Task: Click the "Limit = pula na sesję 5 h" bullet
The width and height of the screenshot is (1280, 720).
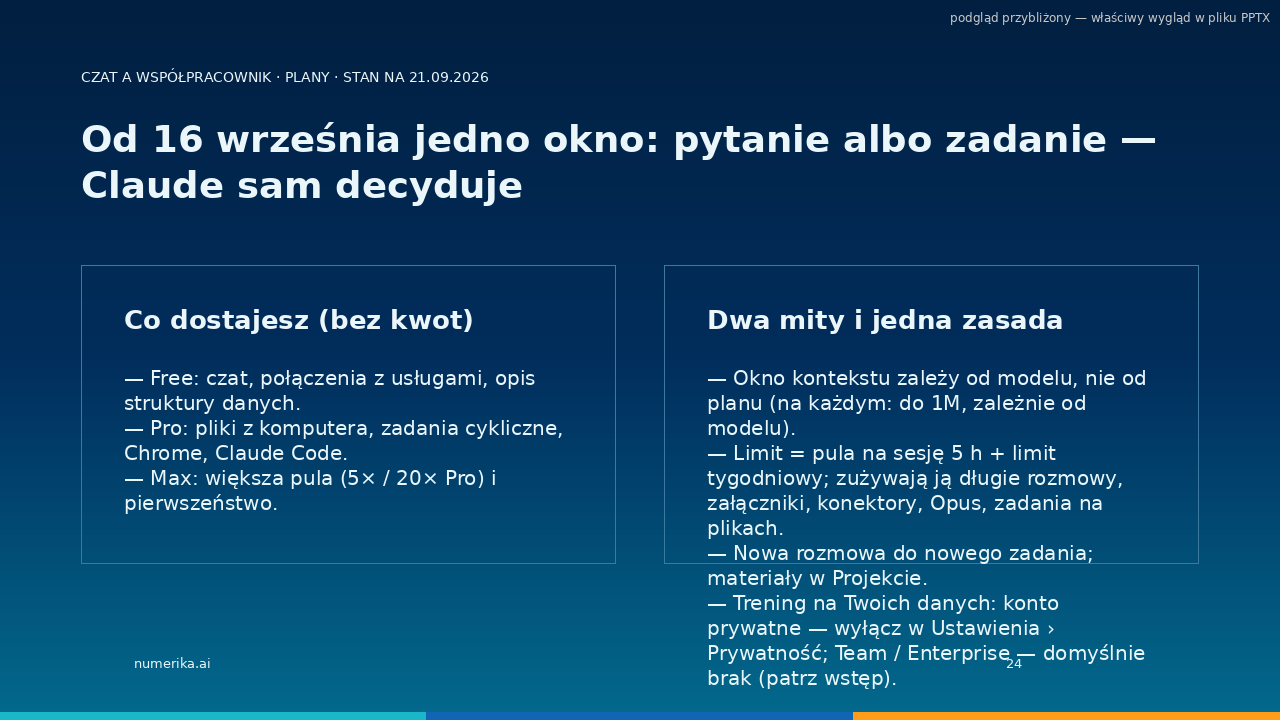Action: click(x=915, y=491)
